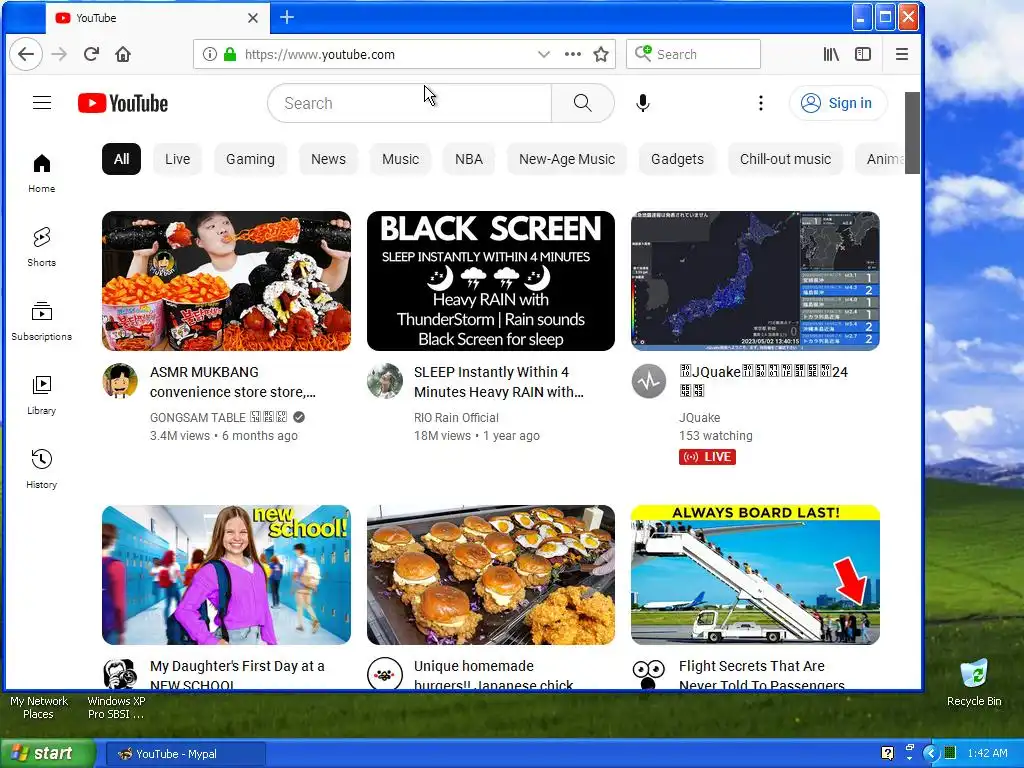Open the browser Library icon
The width and height of the screenshot is (1024, 768).
(831, 54)
